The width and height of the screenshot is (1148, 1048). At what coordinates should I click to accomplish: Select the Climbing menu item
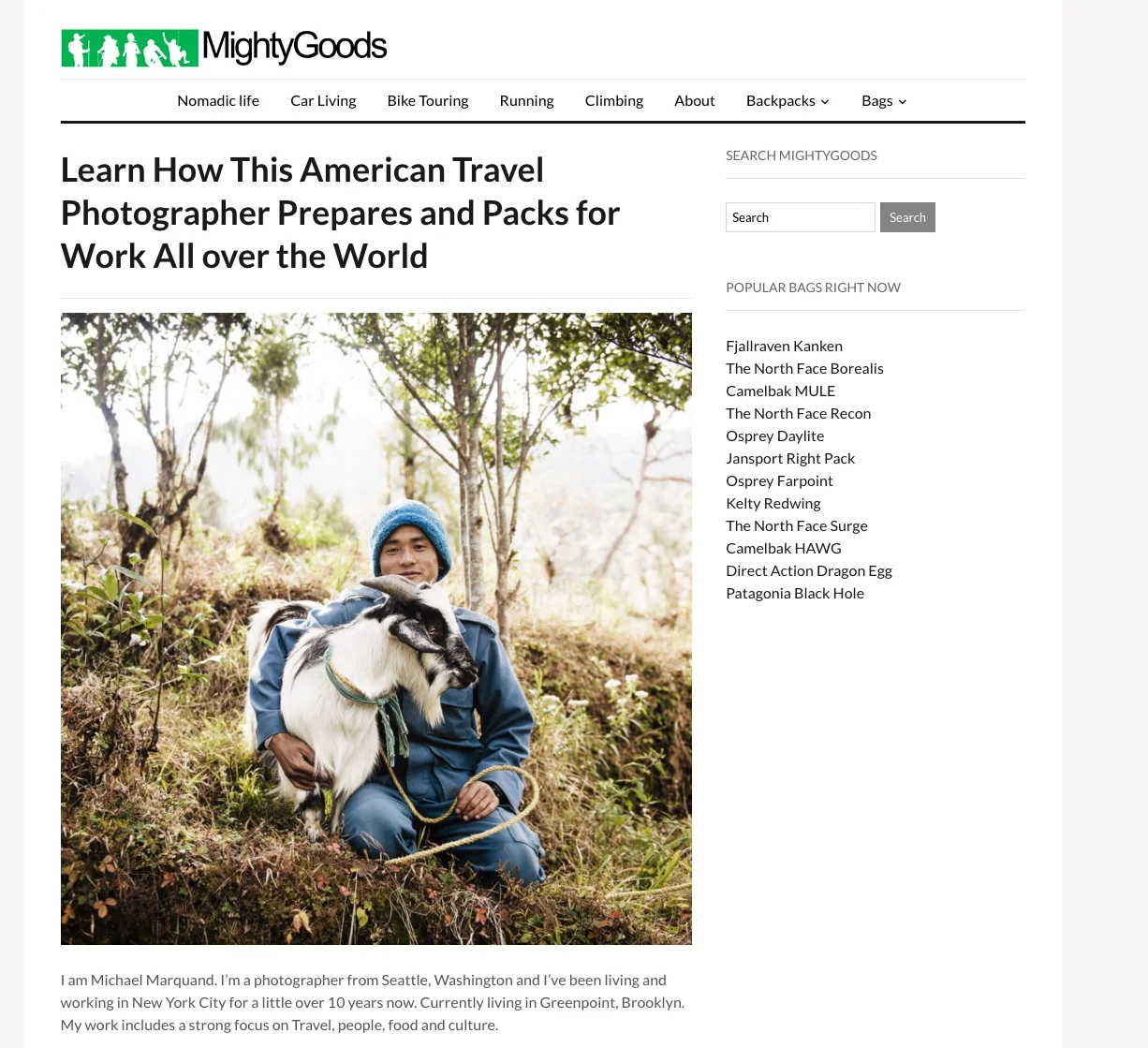pyautogui.click(x=614, y=101)
